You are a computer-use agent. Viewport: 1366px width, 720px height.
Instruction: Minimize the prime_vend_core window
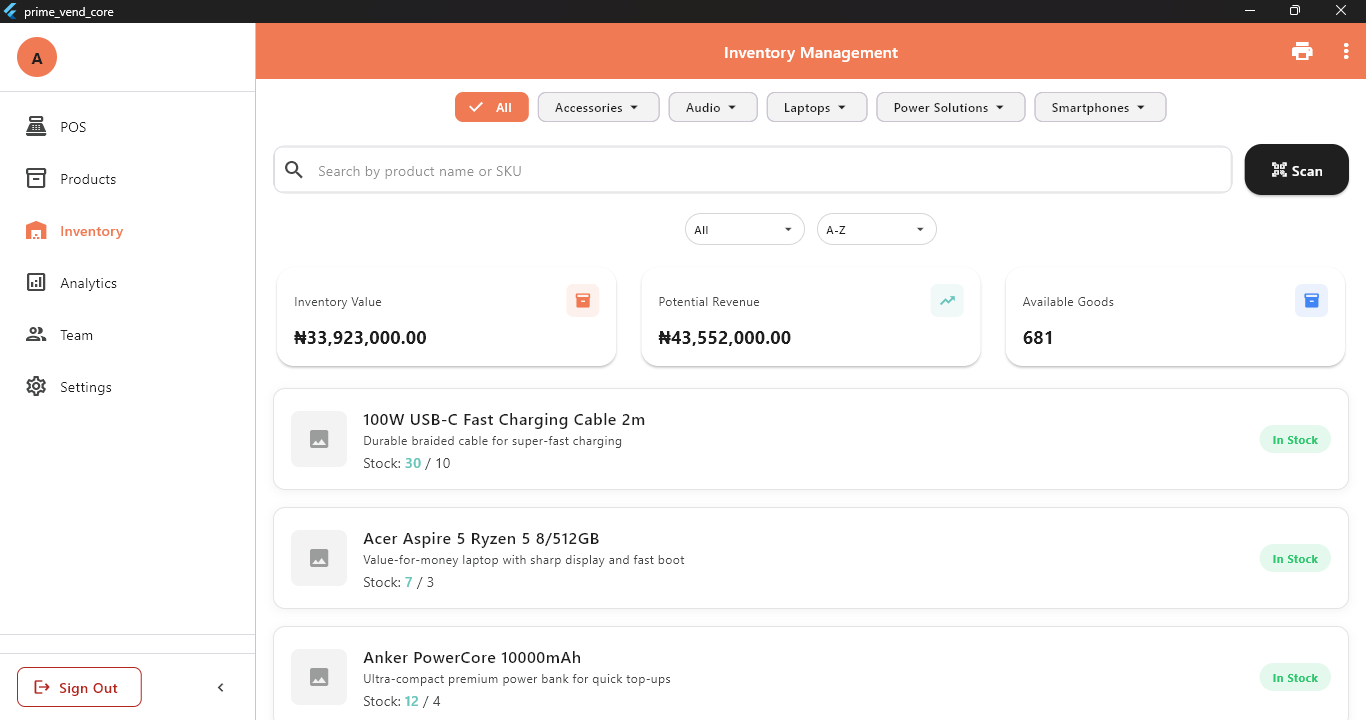pyautogui.click(x=1250, y=11)
